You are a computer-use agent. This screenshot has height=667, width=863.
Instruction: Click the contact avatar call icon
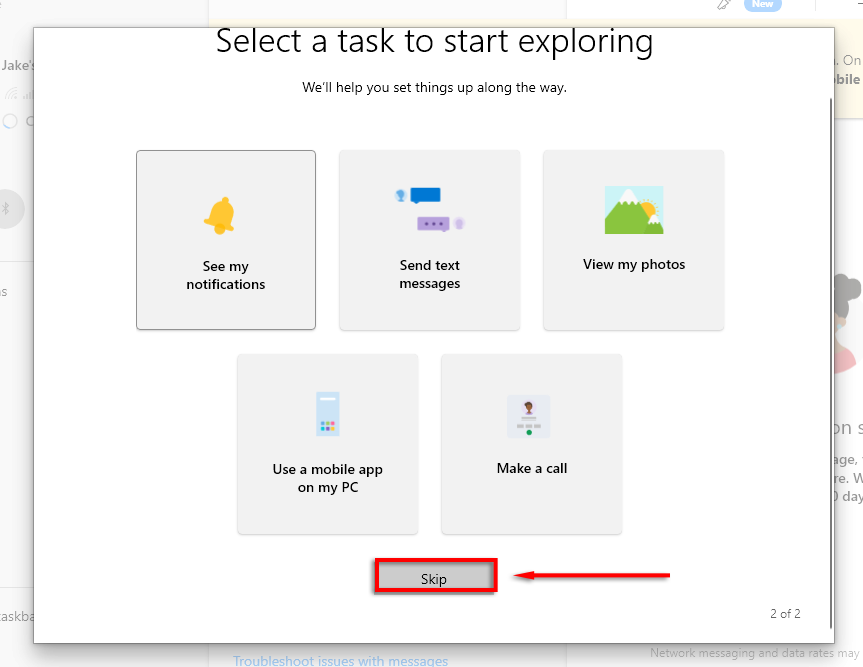[x=529, y=416]
